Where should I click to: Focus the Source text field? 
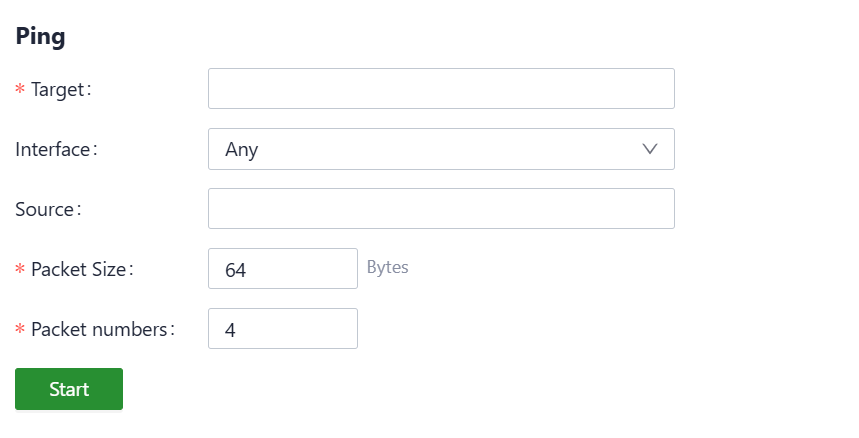click(441, 209)
